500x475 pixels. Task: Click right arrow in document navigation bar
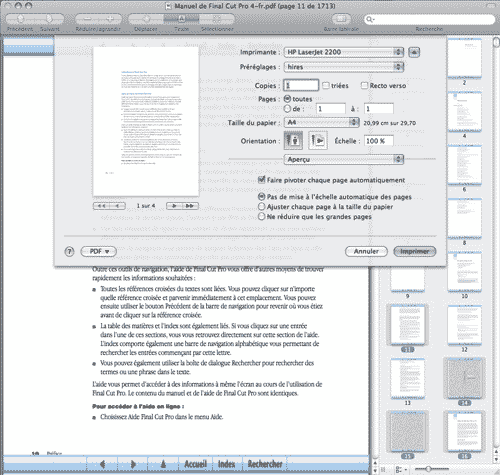pyautogui.click(x=133, y=464)
